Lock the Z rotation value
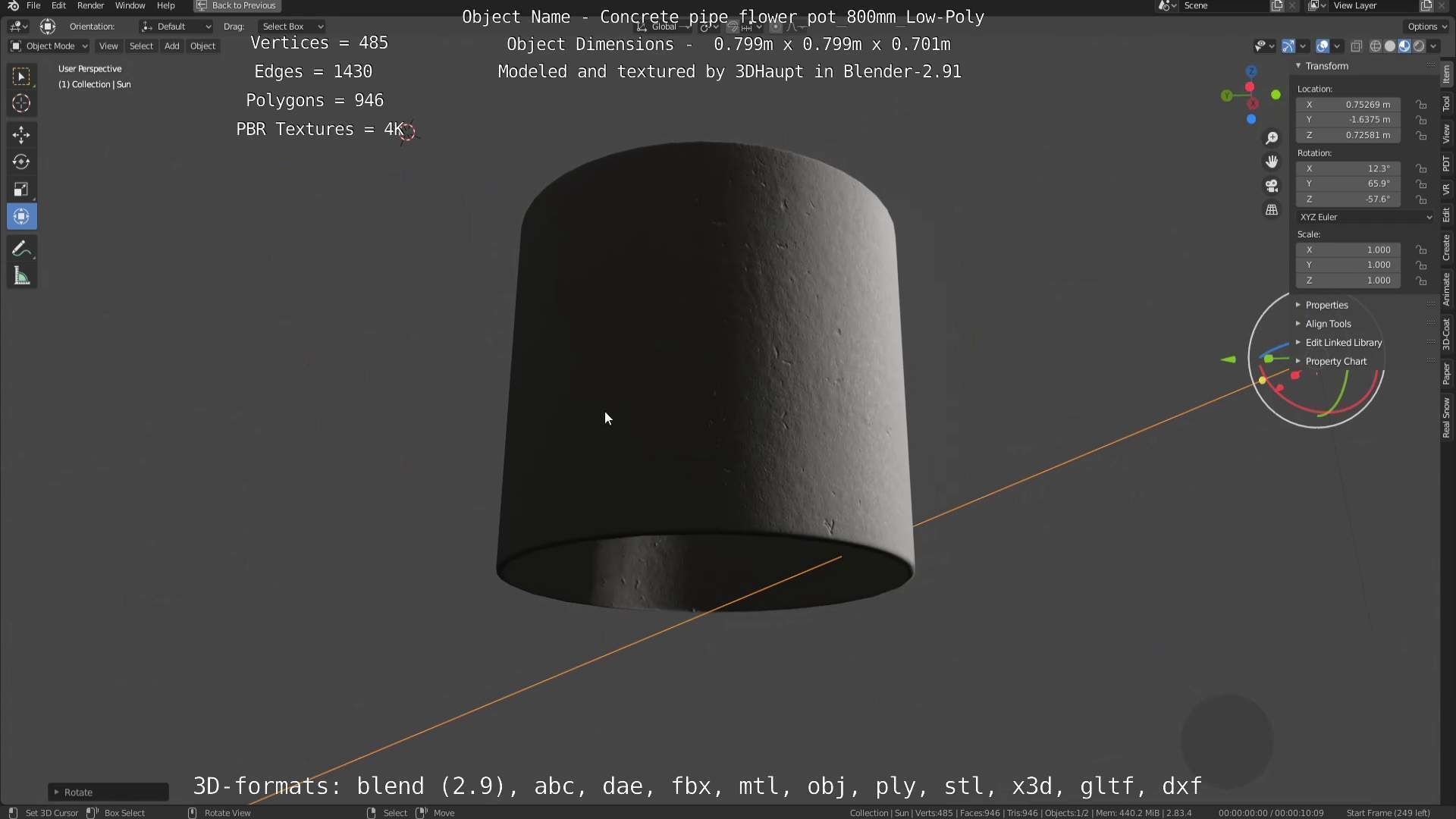 [1422, 199]
